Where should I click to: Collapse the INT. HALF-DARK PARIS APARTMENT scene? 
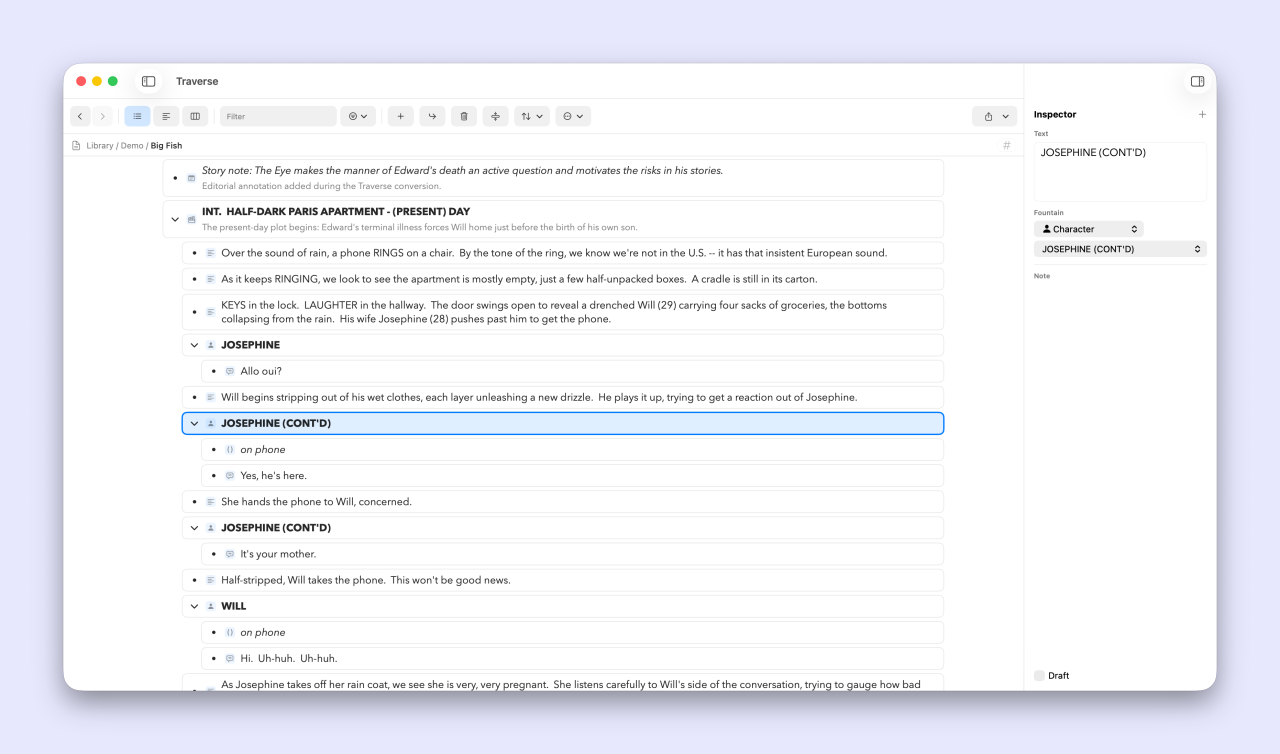pyautogui.click(x=175, y=219)
